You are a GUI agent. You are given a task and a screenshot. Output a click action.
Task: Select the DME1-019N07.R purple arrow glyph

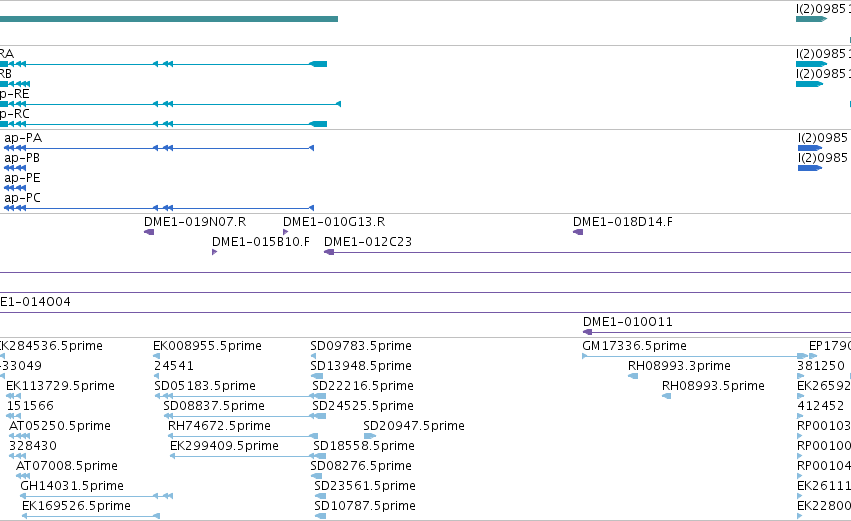149,232
